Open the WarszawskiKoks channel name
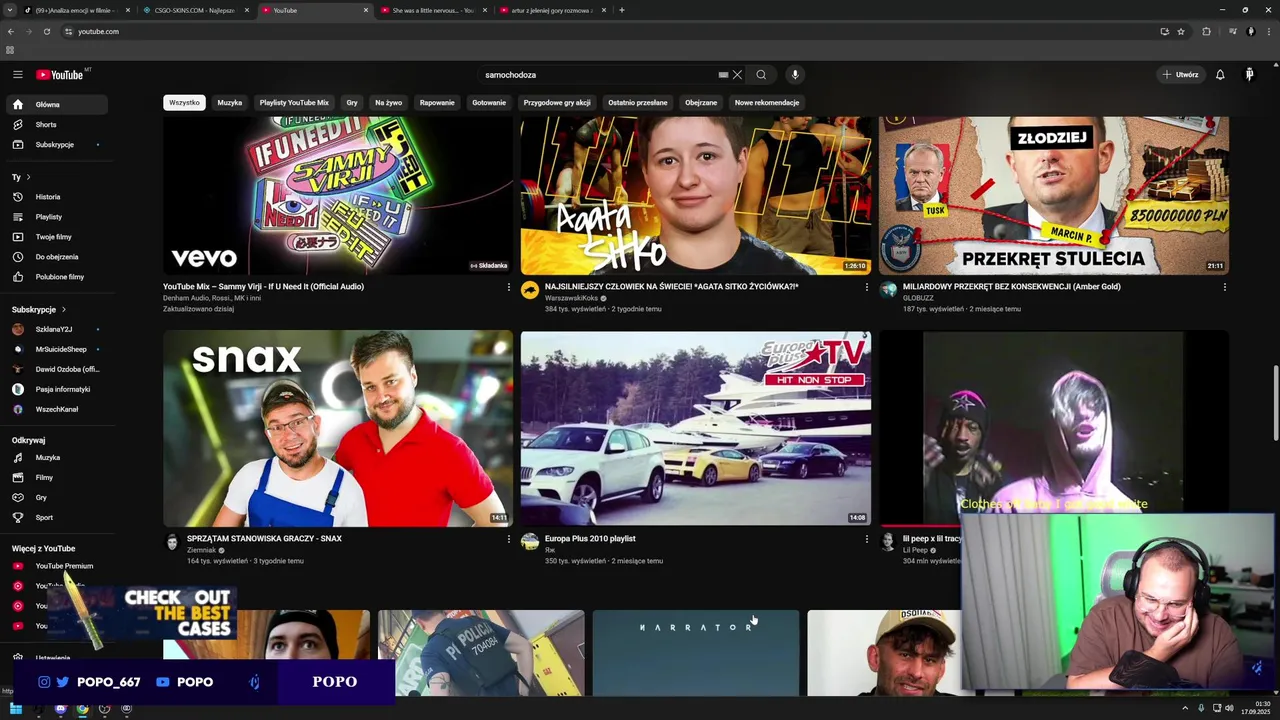 [571, 298]
